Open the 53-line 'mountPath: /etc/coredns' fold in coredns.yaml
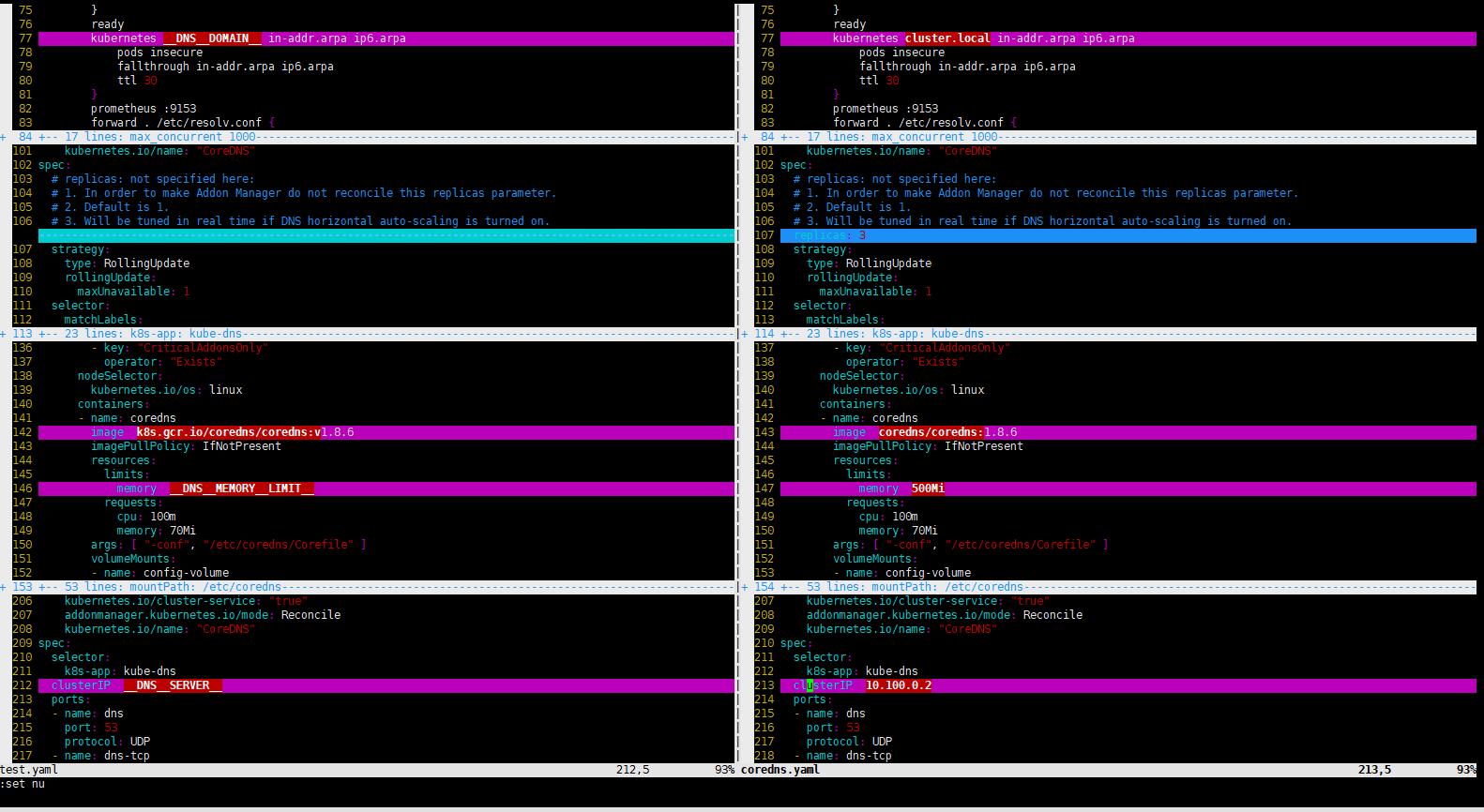Image resolution: width=1484 pixels, height=812 pixels. (1110, 587)
